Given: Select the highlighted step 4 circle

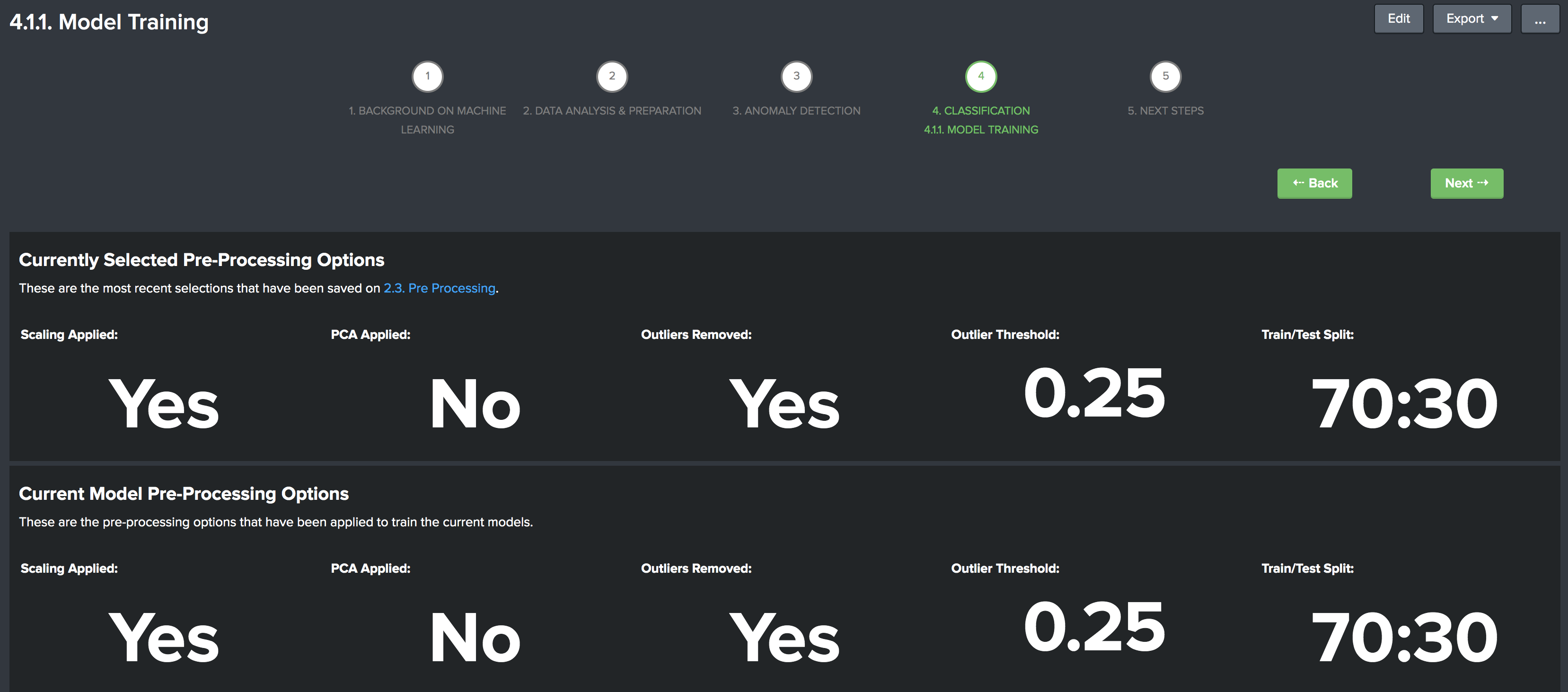Looking at the screenshot, I should (x=981, y=76).
